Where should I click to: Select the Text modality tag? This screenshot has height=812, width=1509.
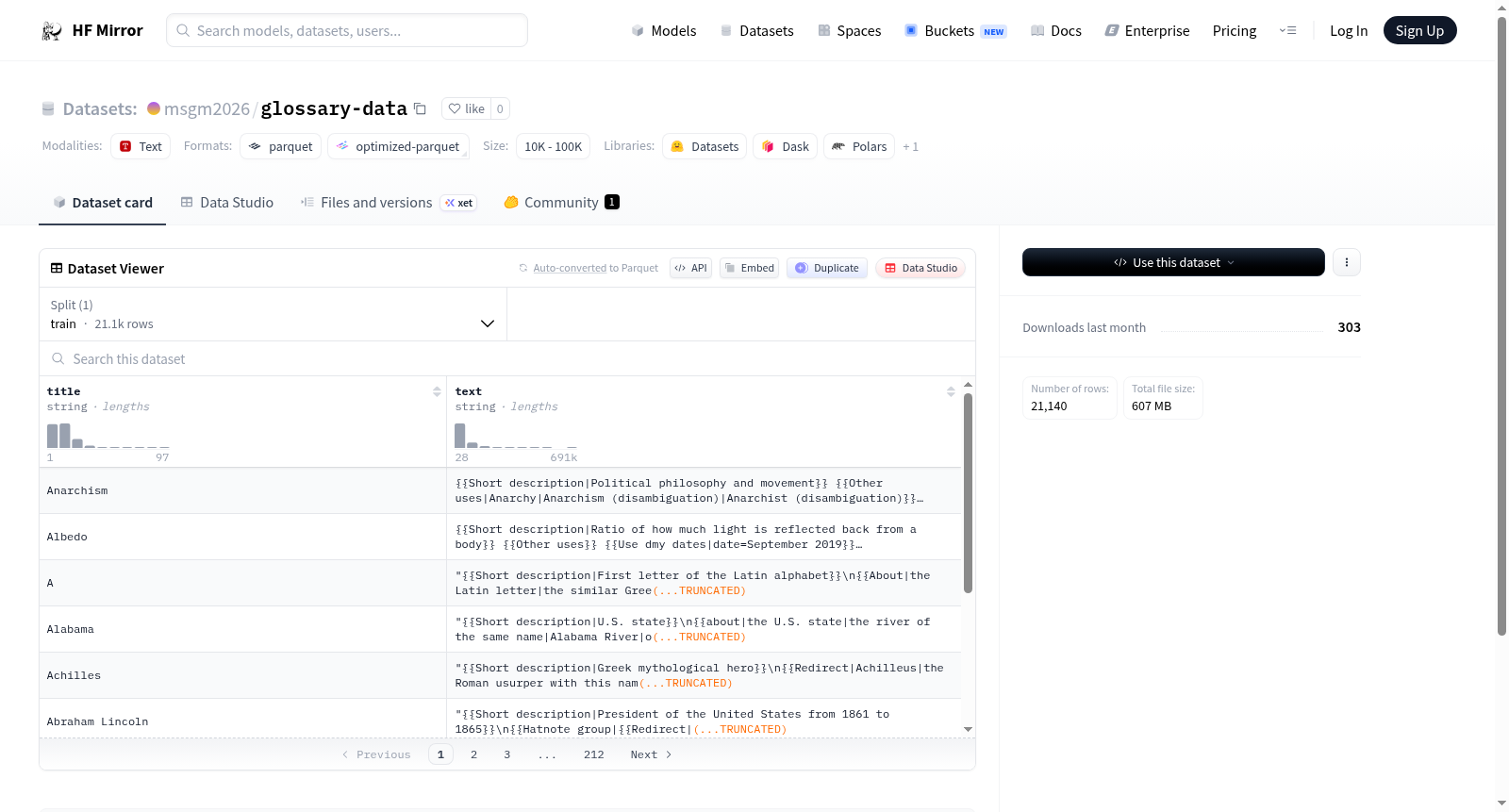pos(141,146)
